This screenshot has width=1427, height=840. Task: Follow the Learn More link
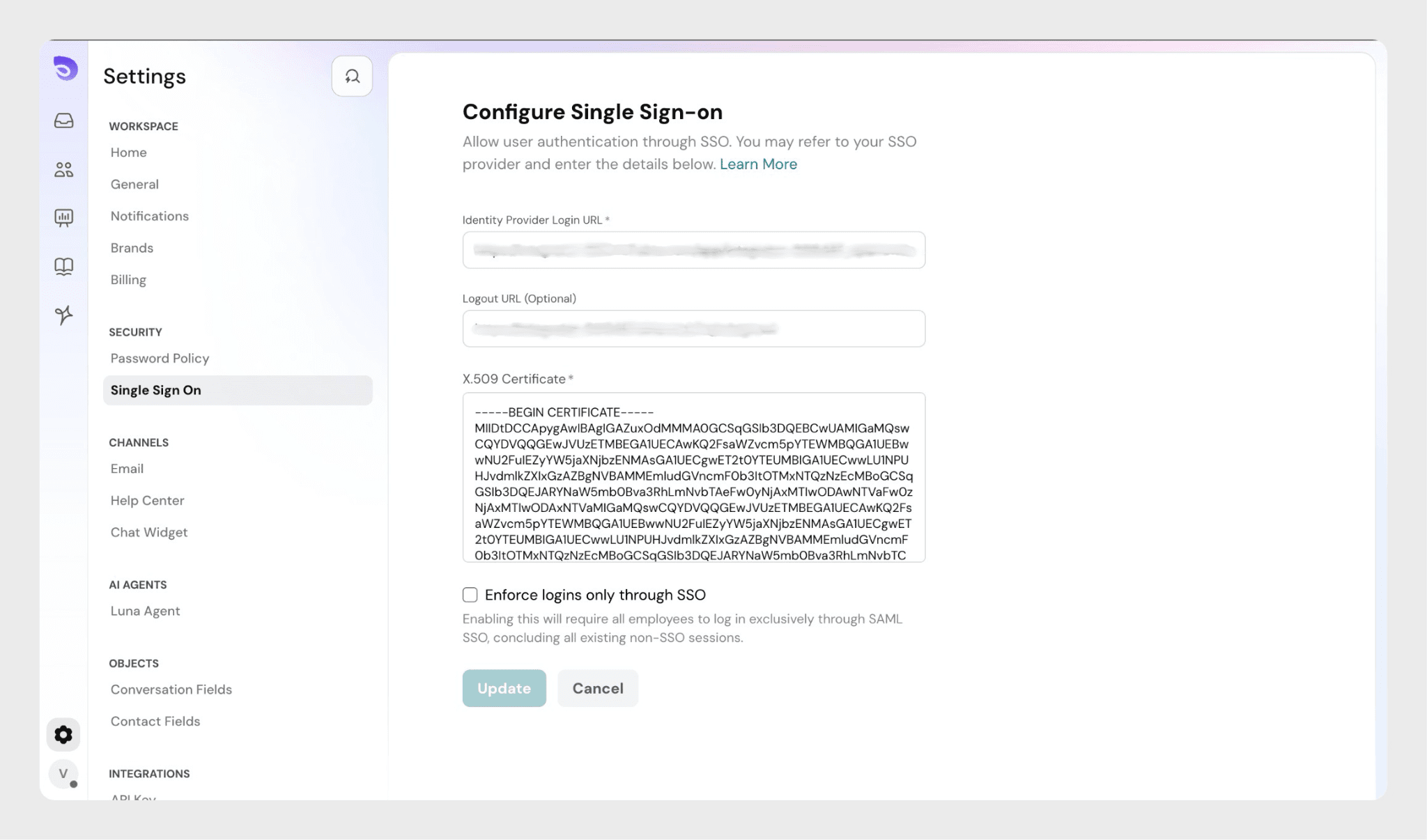pos(758,164)
